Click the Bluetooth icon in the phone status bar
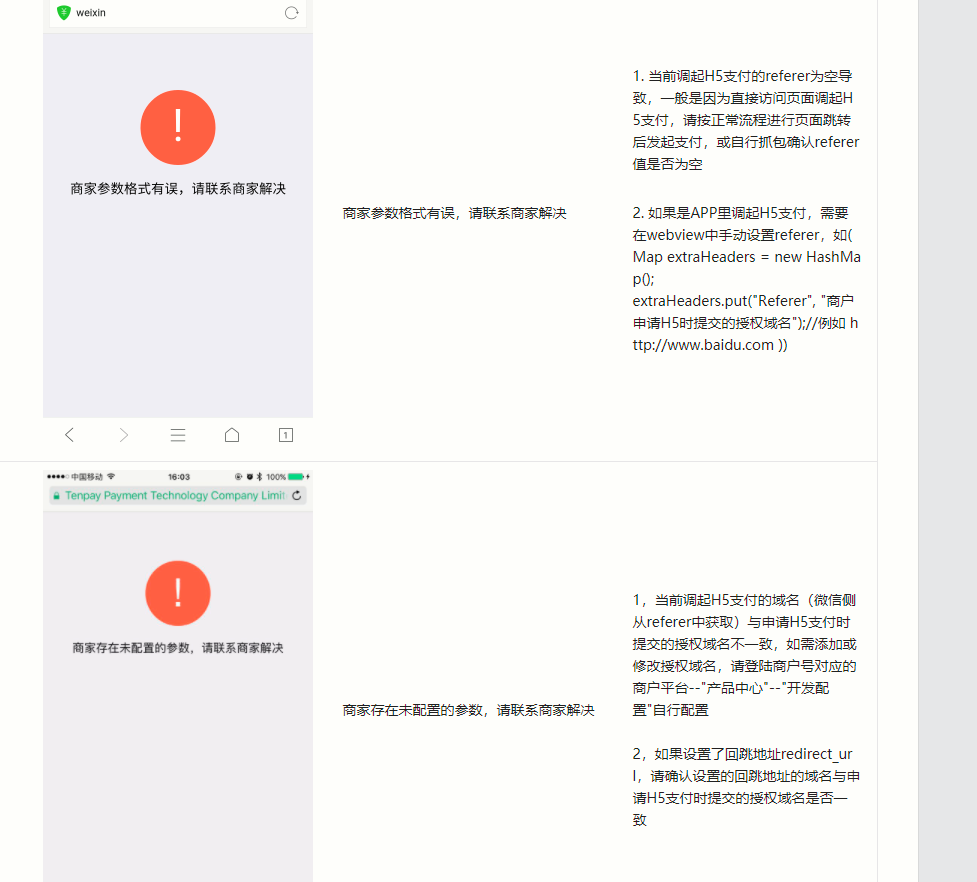 pos(259,477)
